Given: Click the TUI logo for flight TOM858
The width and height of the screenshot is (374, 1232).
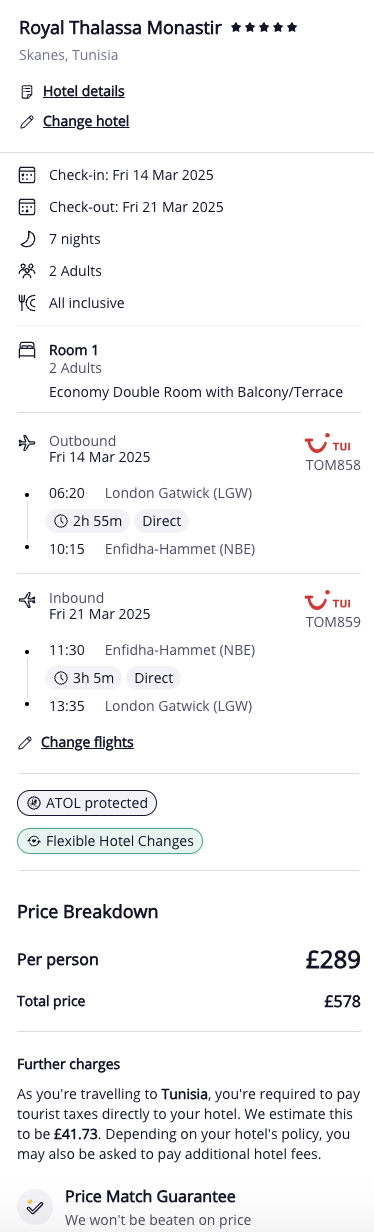Looking at the screenshot, I should pos(328,443).
